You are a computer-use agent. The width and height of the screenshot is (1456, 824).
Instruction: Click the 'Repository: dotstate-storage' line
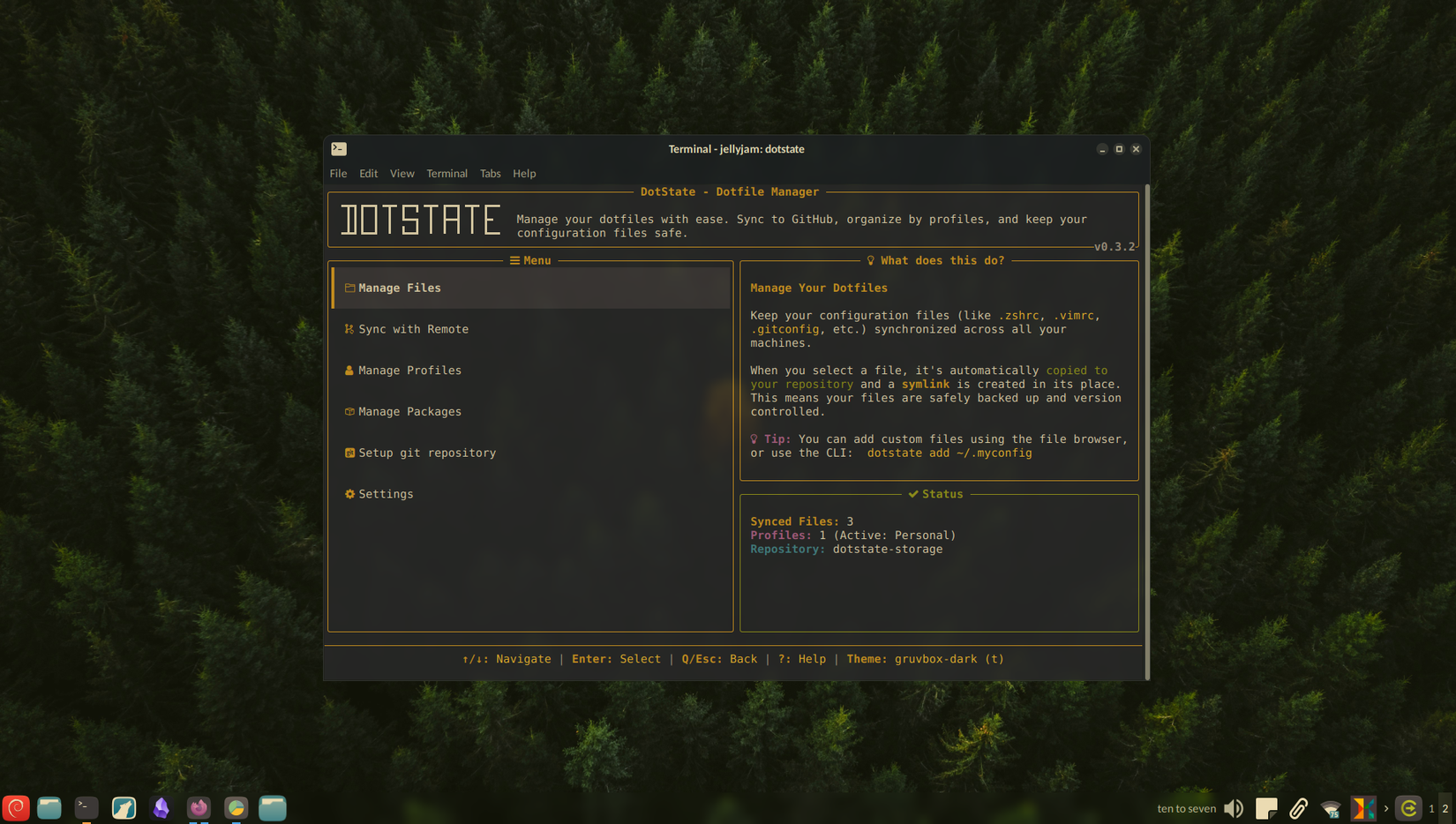pyautogui.click(x=846, y=549)
